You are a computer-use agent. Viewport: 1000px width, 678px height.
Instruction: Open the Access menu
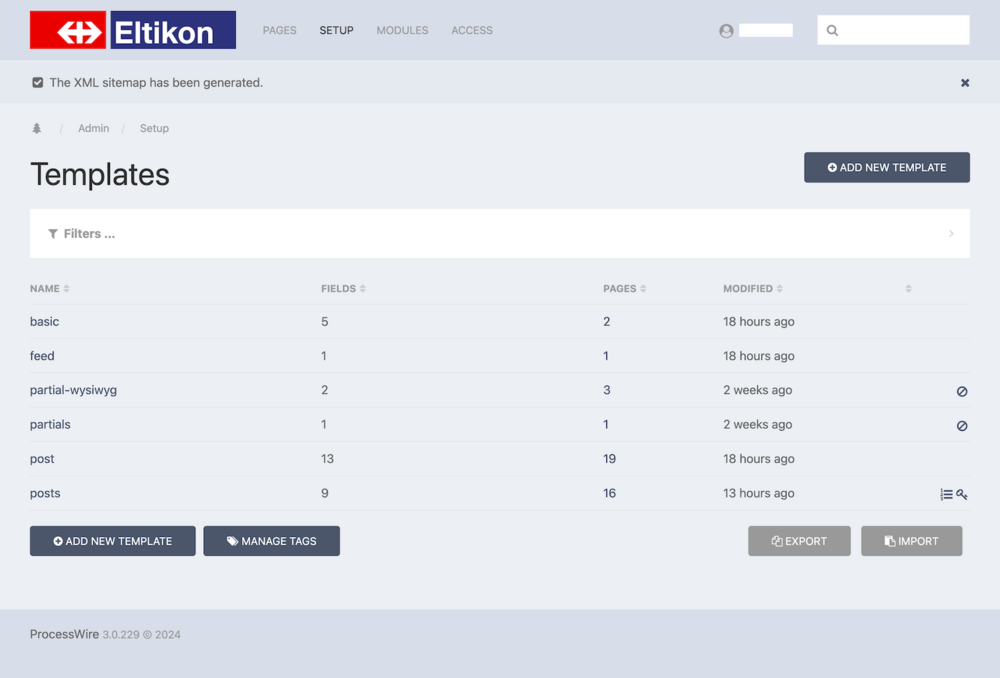[472, 31]
